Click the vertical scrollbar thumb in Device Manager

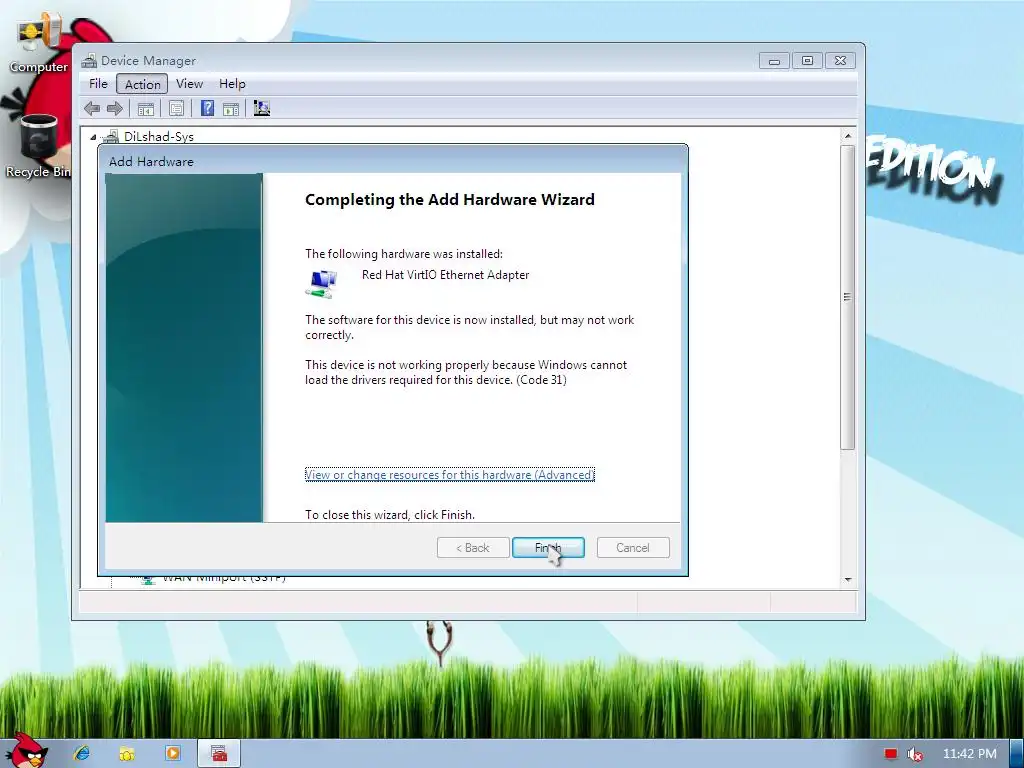click(848, 297)
